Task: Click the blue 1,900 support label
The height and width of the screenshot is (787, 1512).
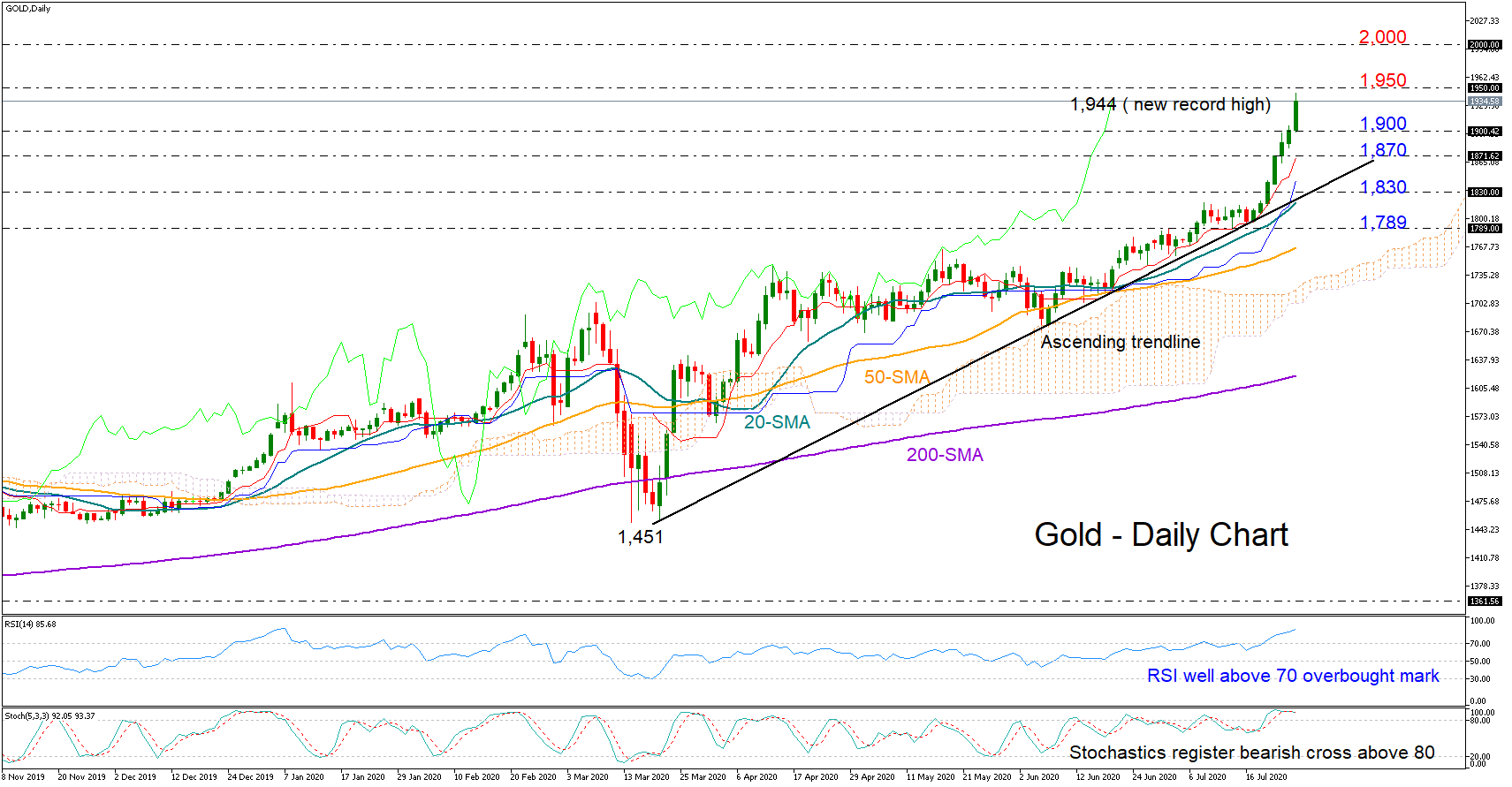Action: click(1382, 124)
